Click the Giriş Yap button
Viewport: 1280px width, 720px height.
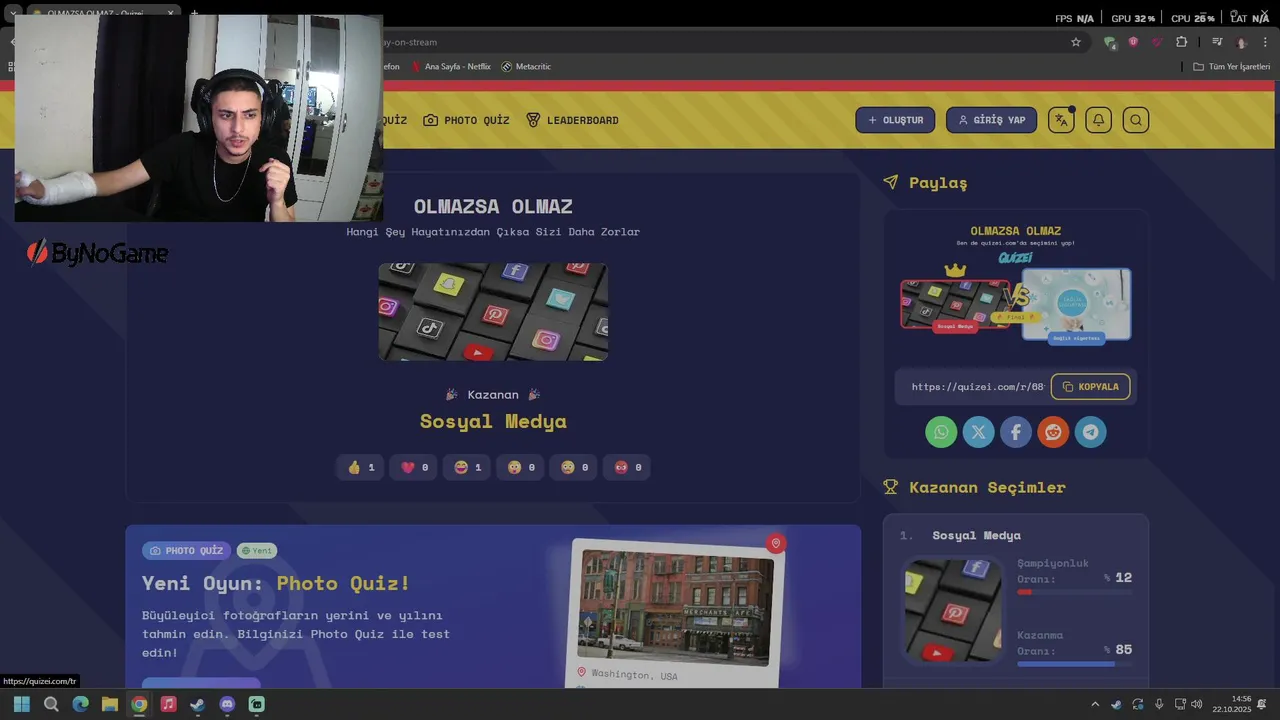tap(991, 120)
